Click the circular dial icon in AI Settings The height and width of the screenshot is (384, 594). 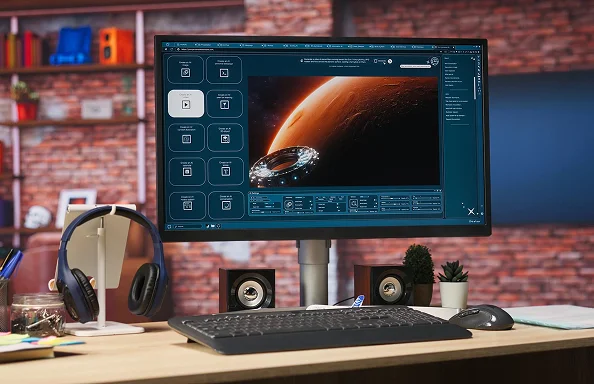pos(289,205)
